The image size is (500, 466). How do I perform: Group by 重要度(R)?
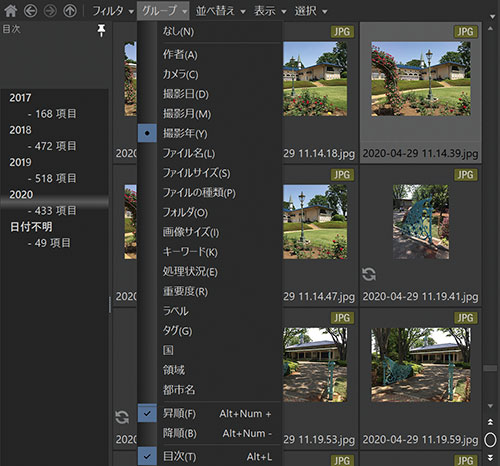coord(209,291)
